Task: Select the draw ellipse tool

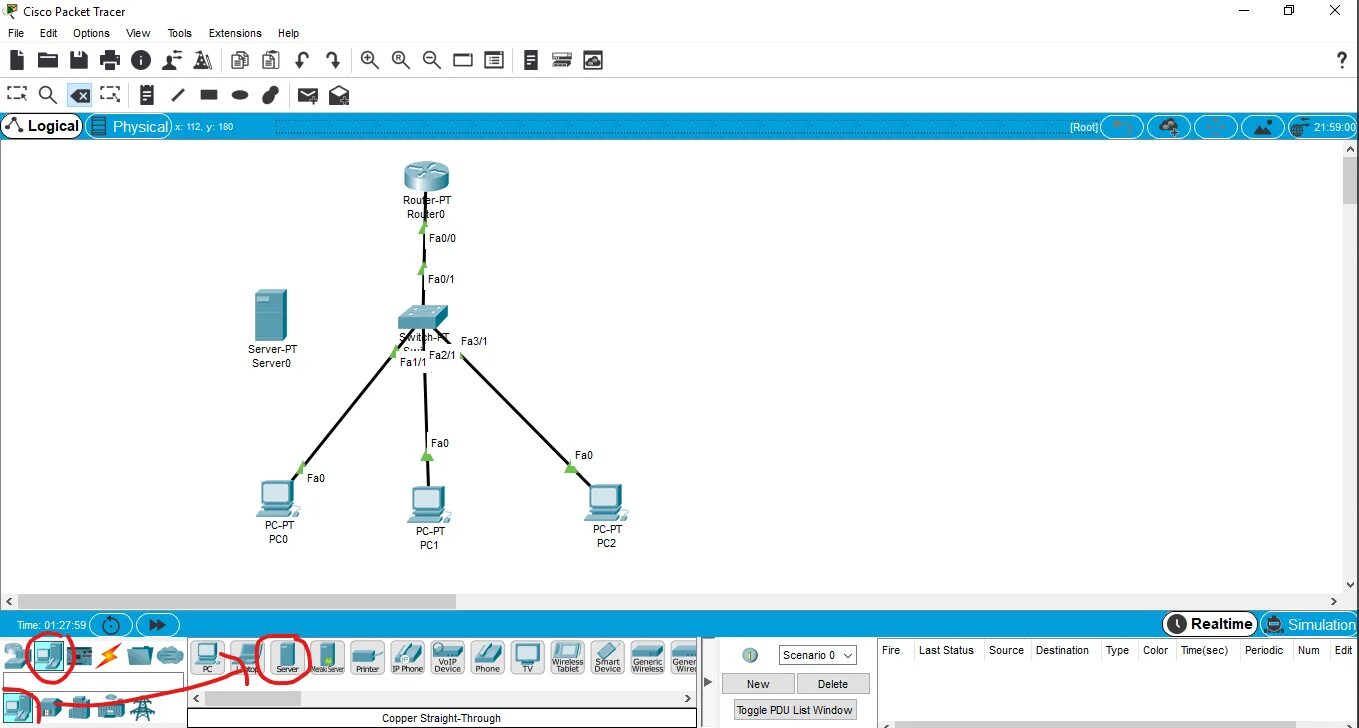Action: (x=240, y=95)
